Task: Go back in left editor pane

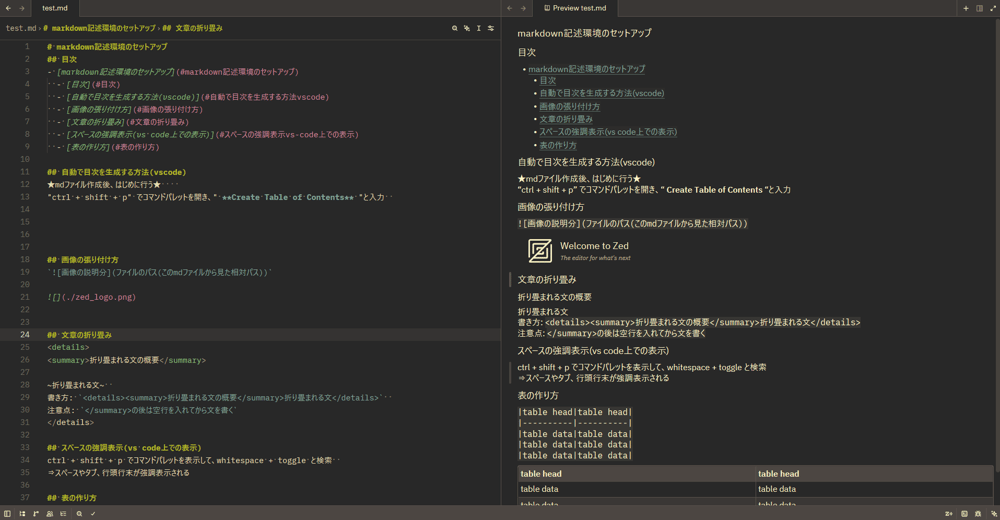Action: click(8, 8)
